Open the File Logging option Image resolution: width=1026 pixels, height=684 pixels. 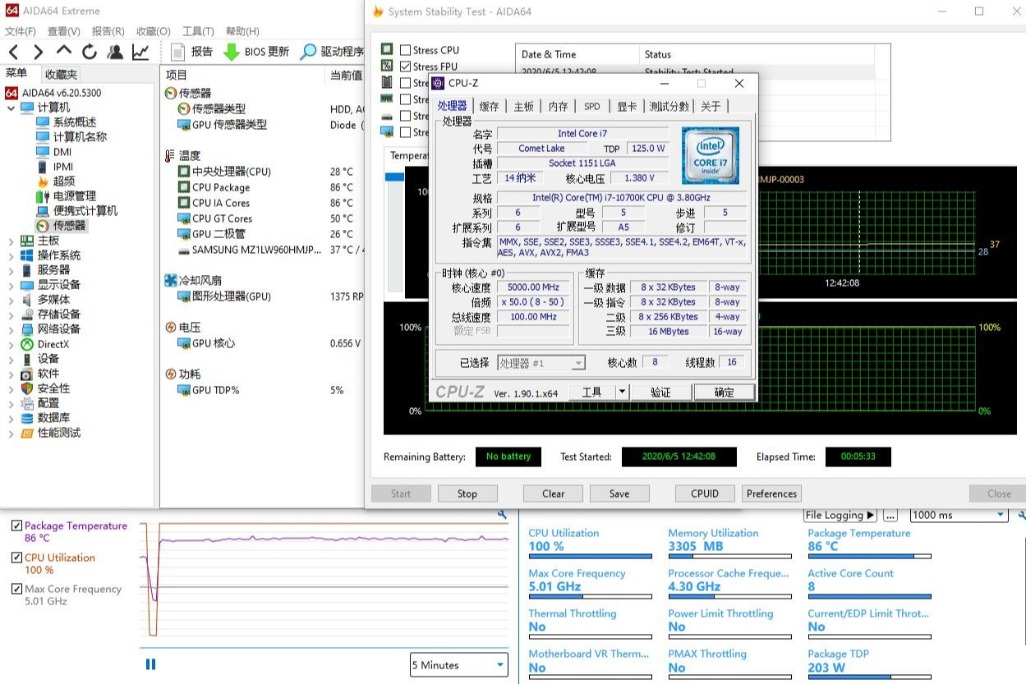pos(840,514)
